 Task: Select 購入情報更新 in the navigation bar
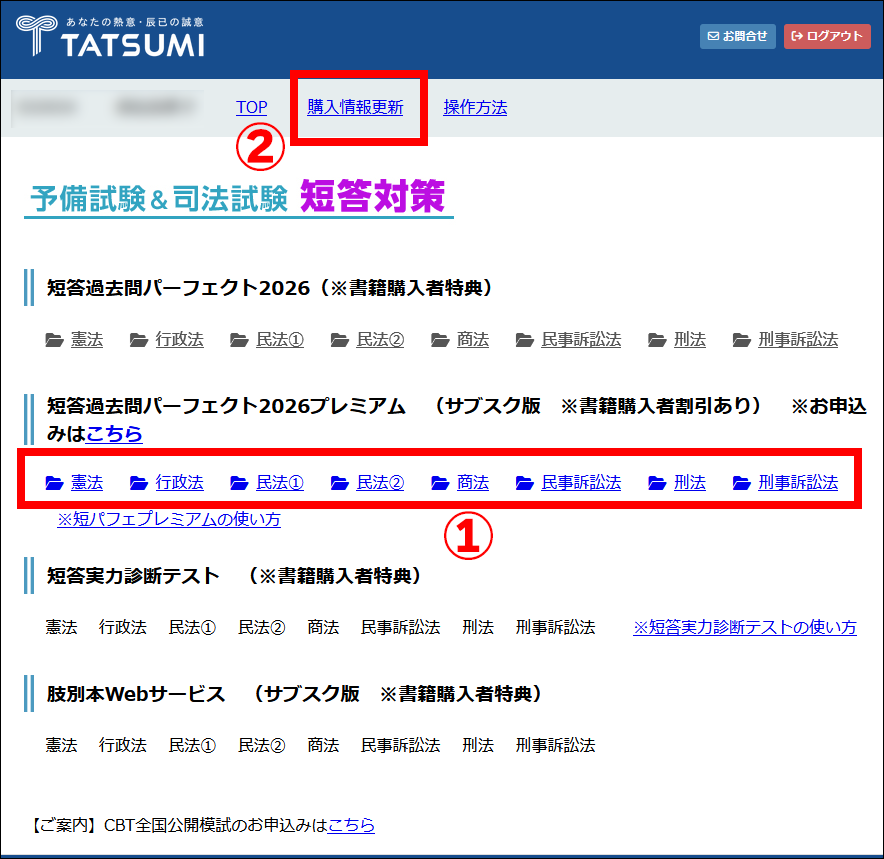click(x=355, y=107)
